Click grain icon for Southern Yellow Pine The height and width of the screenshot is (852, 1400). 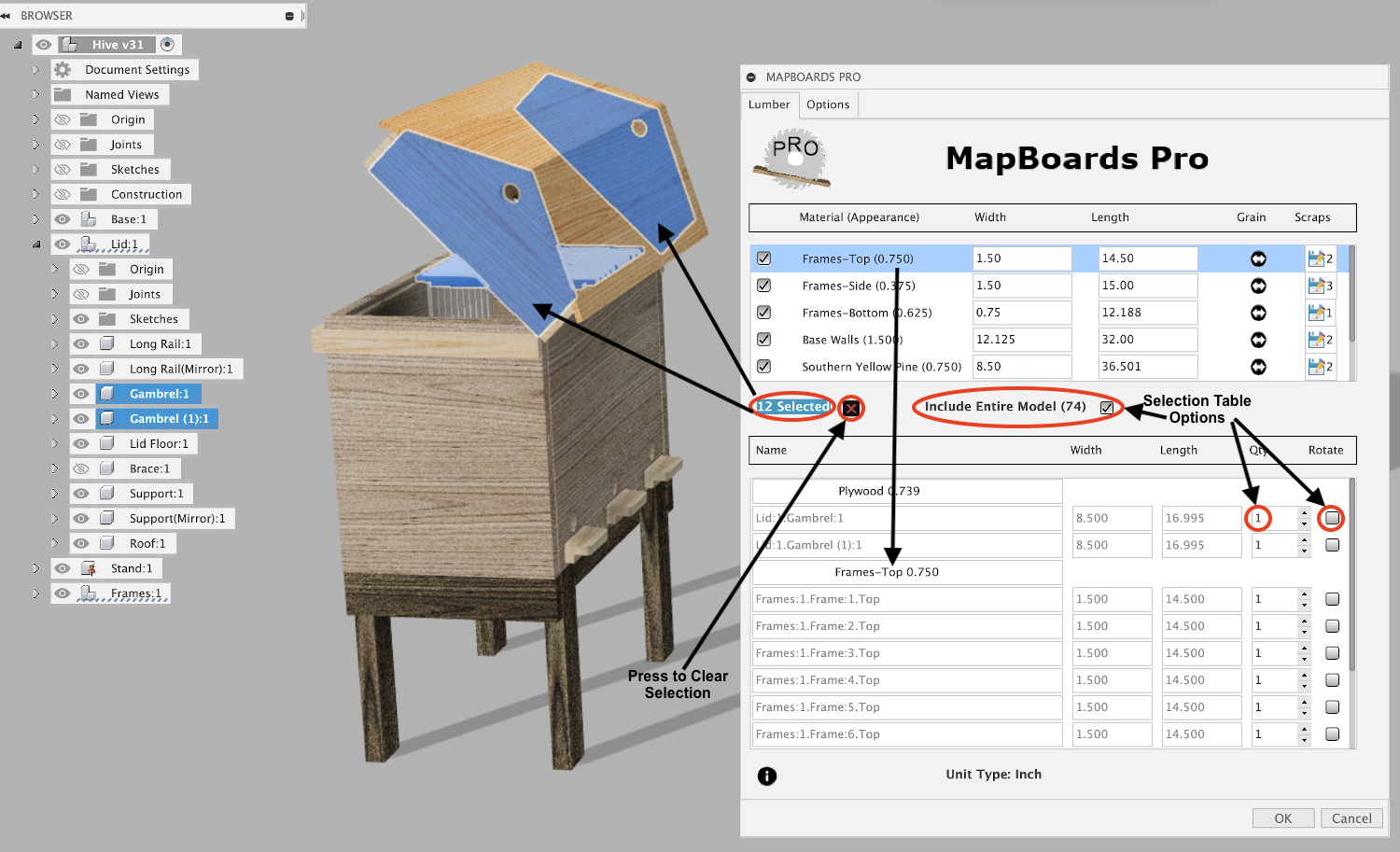click(1258, 367)
